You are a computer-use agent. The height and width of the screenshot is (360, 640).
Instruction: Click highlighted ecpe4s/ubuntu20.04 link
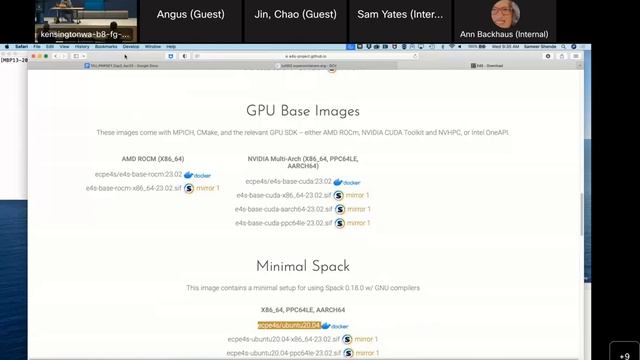pos(289,325)
